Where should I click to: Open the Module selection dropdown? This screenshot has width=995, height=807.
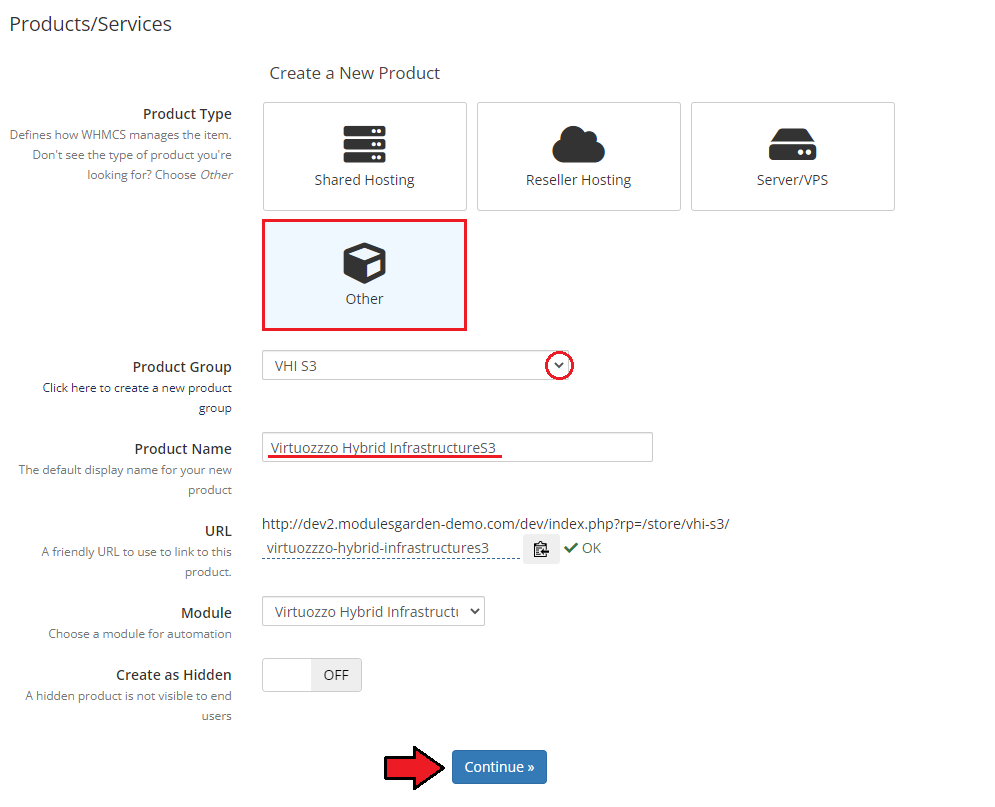point(373,612)
